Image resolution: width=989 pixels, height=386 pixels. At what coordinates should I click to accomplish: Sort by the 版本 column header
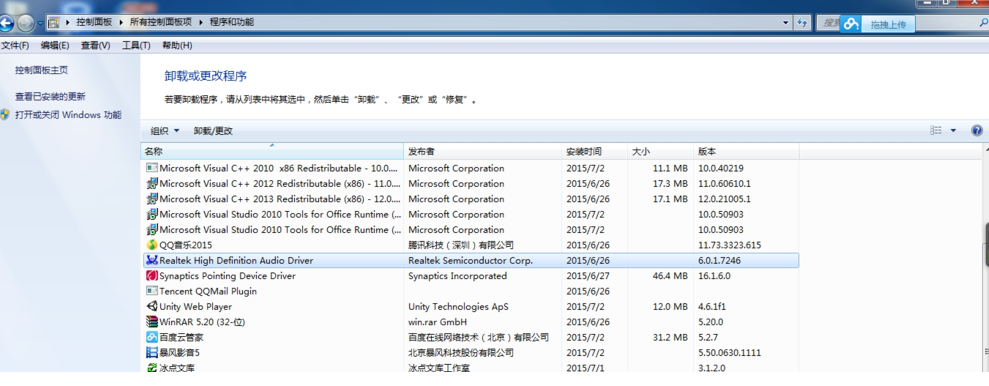pos(746,152)
